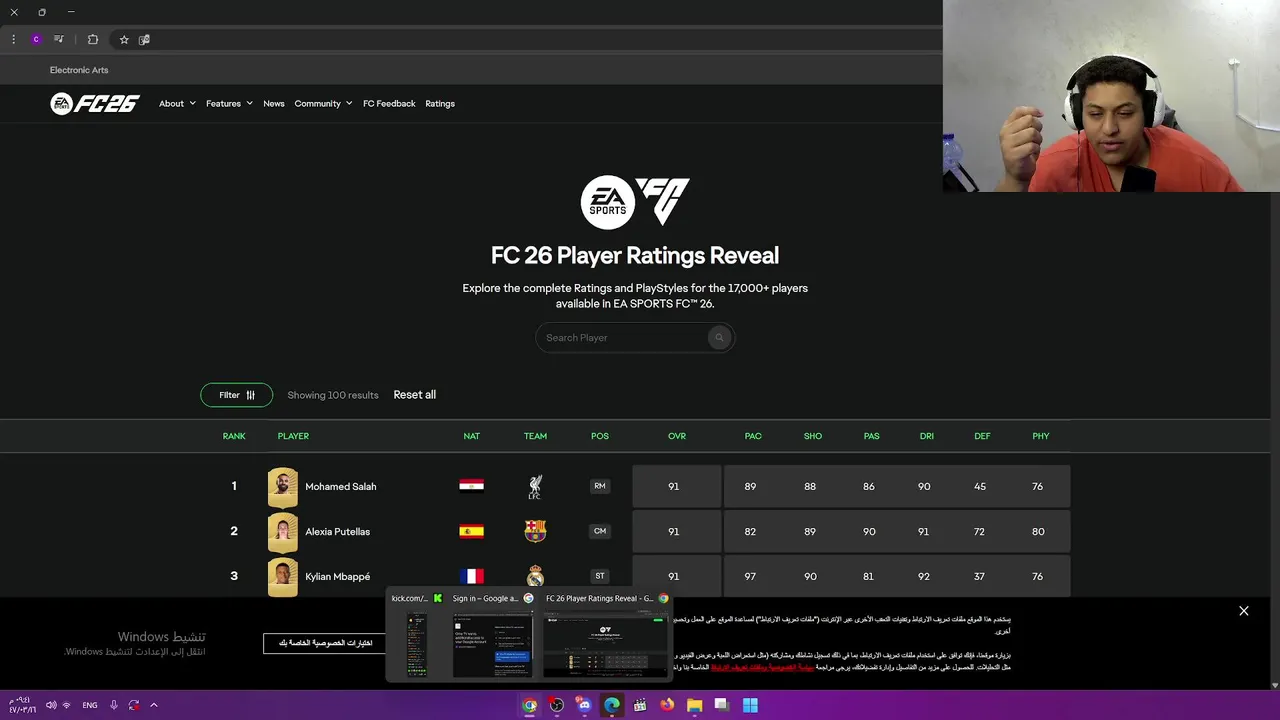
Task: Click the Spain flag in Putellas's row
Action: (472, 531)
